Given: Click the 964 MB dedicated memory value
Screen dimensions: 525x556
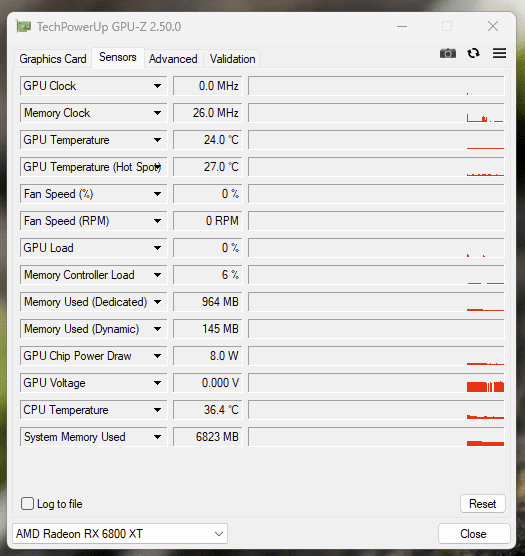Looking at the screenshot, I should [208, 302].
